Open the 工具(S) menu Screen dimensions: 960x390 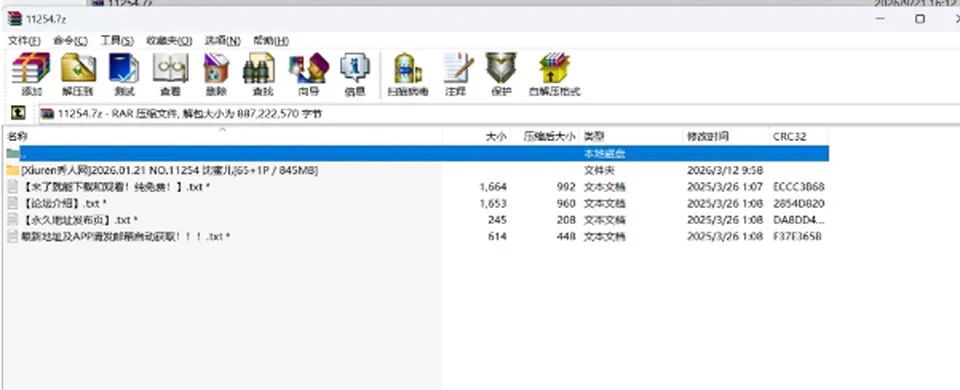(x=117, y=40)
